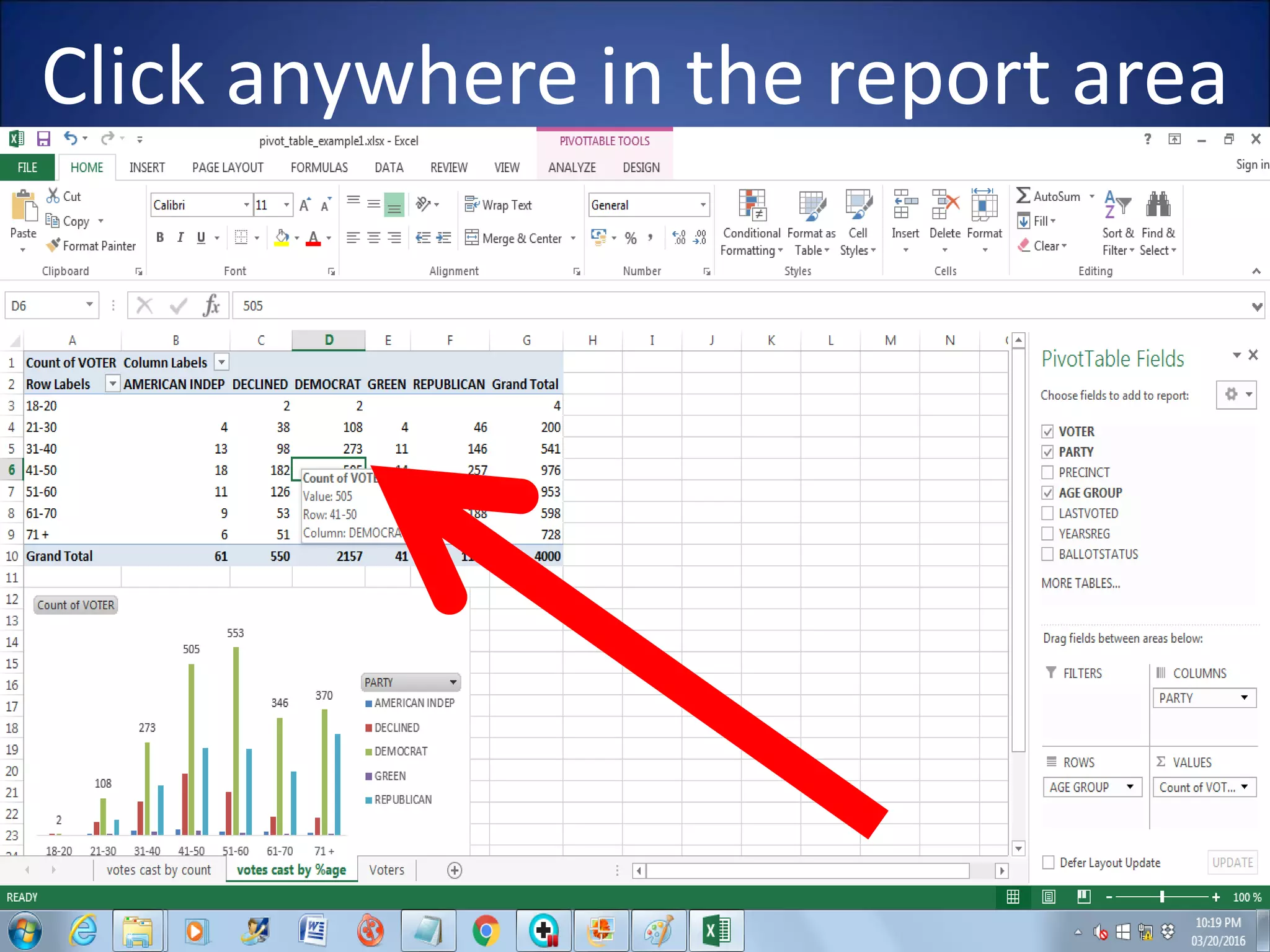The height and width of the screenshot is (952, 1270).
Task: Click the Format as Table icon
Action: click(x=812, y=206)
